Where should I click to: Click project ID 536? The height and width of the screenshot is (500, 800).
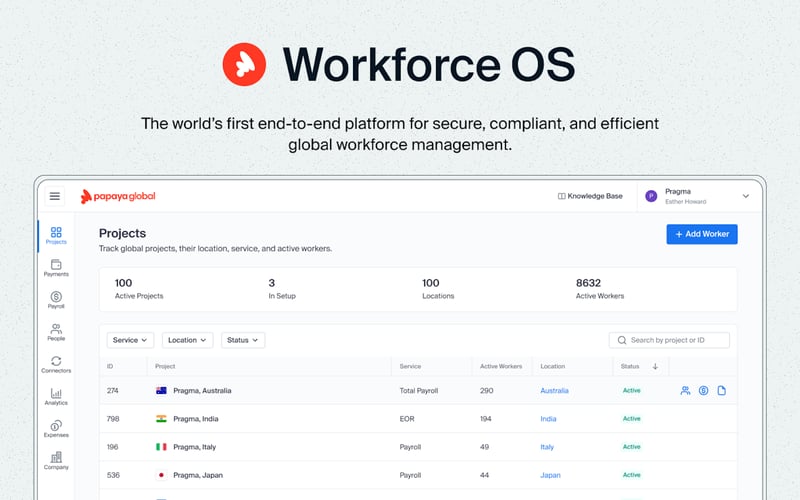pos(113,475)
